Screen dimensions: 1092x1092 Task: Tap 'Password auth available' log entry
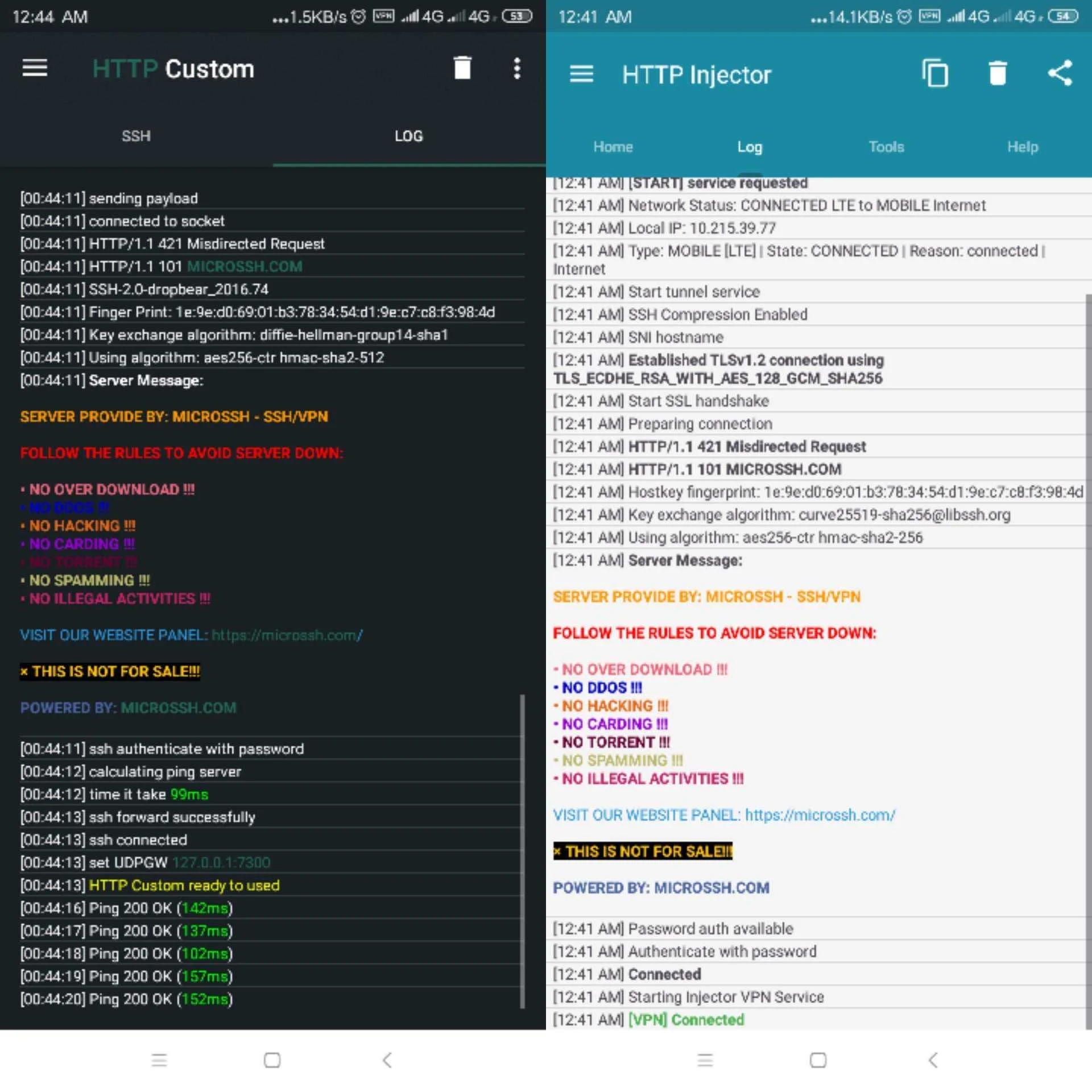pyautogui.click(x=673, y=929)
